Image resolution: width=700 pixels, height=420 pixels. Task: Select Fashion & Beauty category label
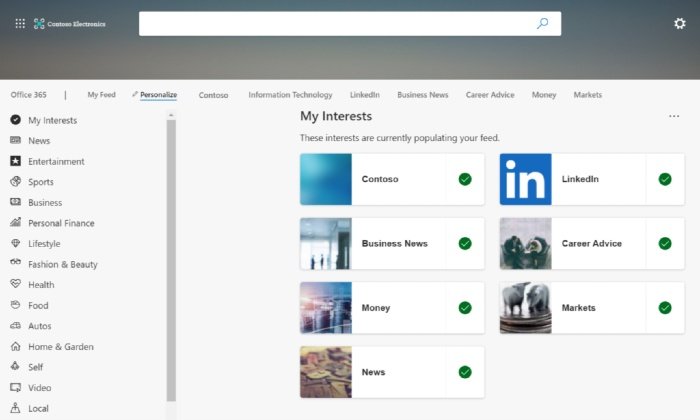(62, 264)
